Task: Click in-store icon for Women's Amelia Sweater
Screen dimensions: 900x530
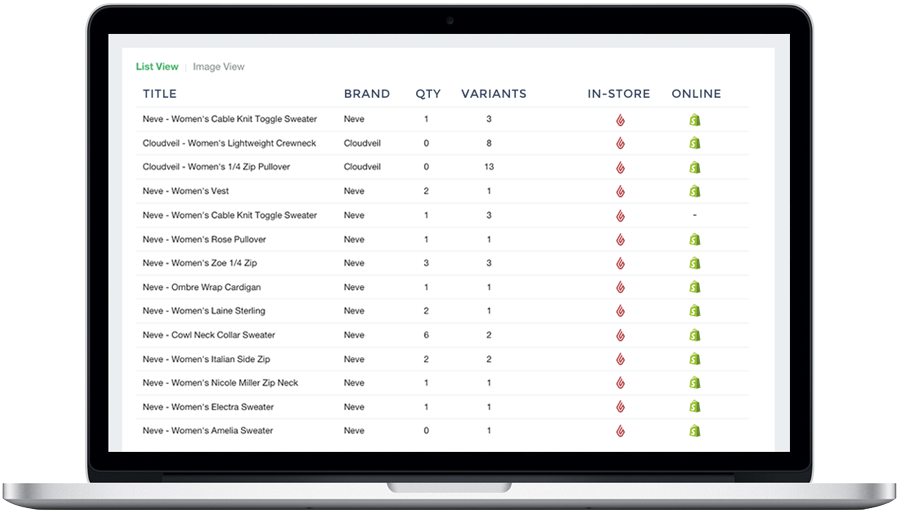Action: pyautogui.click(x=620, y=431)
